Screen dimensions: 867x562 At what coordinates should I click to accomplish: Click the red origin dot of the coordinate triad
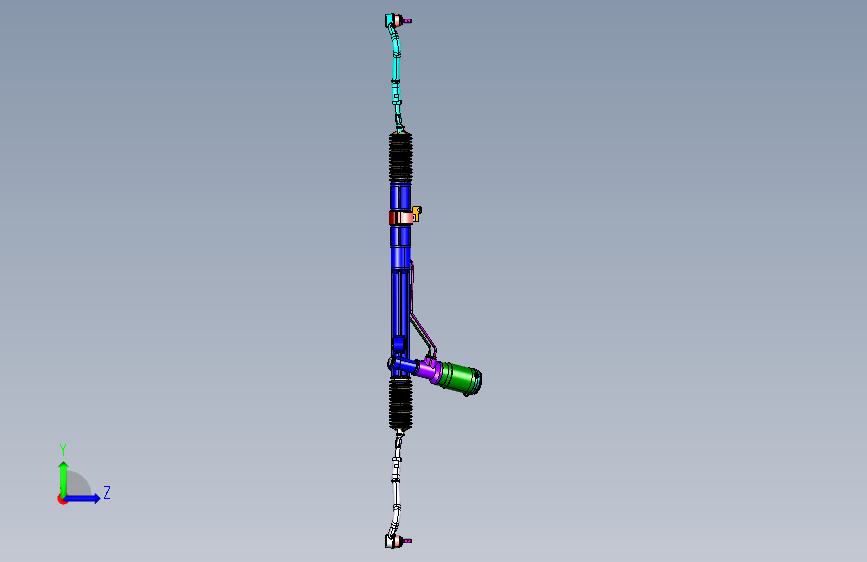point(62,499)
